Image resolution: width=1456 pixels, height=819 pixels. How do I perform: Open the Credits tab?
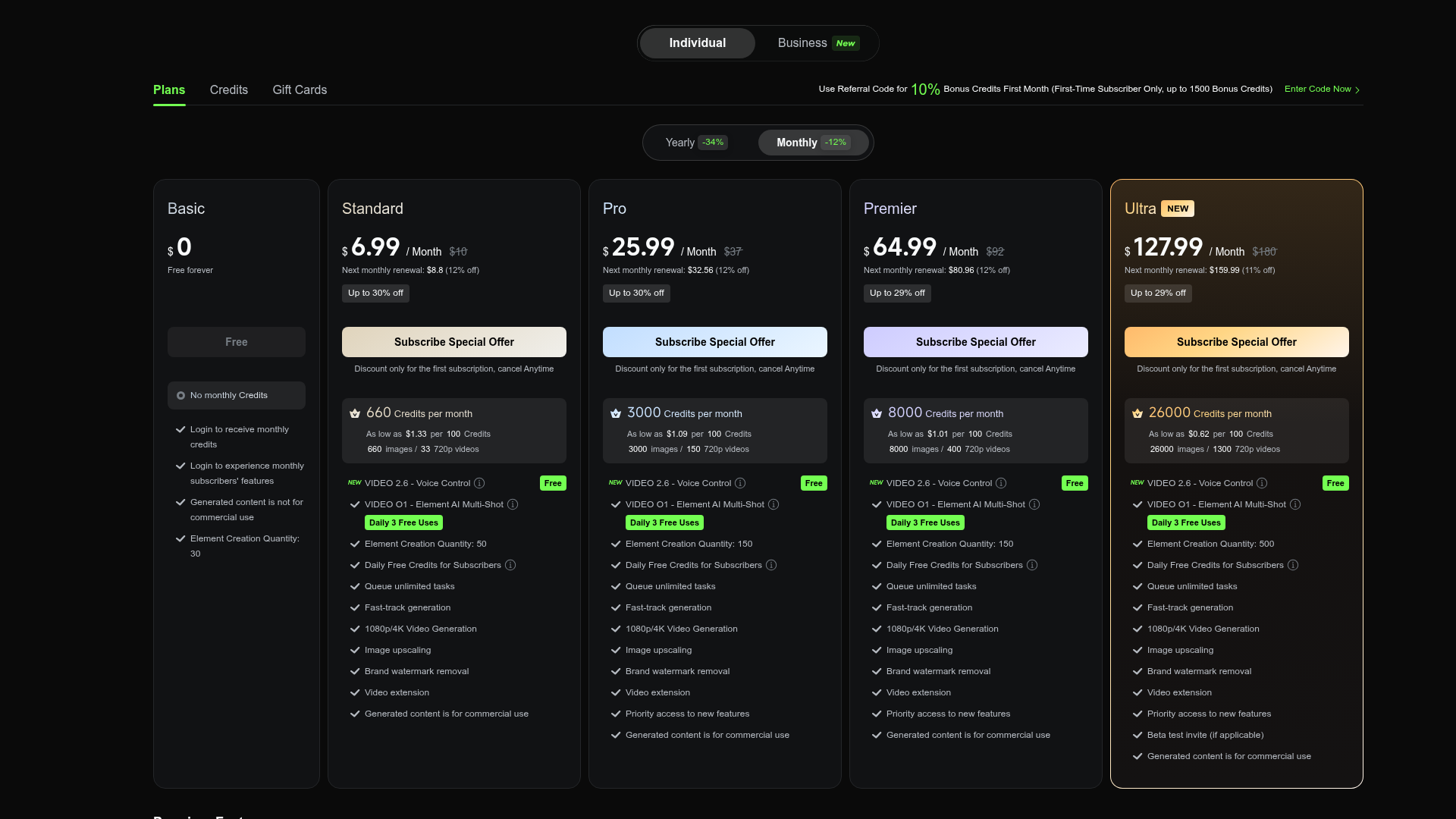[229, 89]
